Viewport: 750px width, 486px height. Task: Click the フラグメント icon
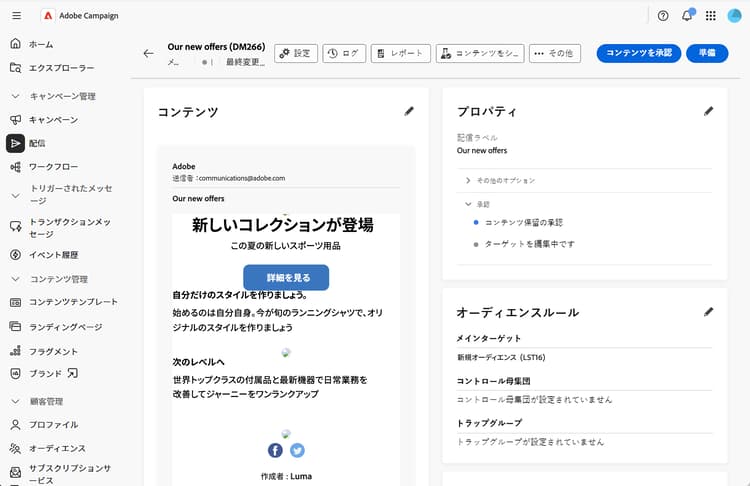pos(15,351)
